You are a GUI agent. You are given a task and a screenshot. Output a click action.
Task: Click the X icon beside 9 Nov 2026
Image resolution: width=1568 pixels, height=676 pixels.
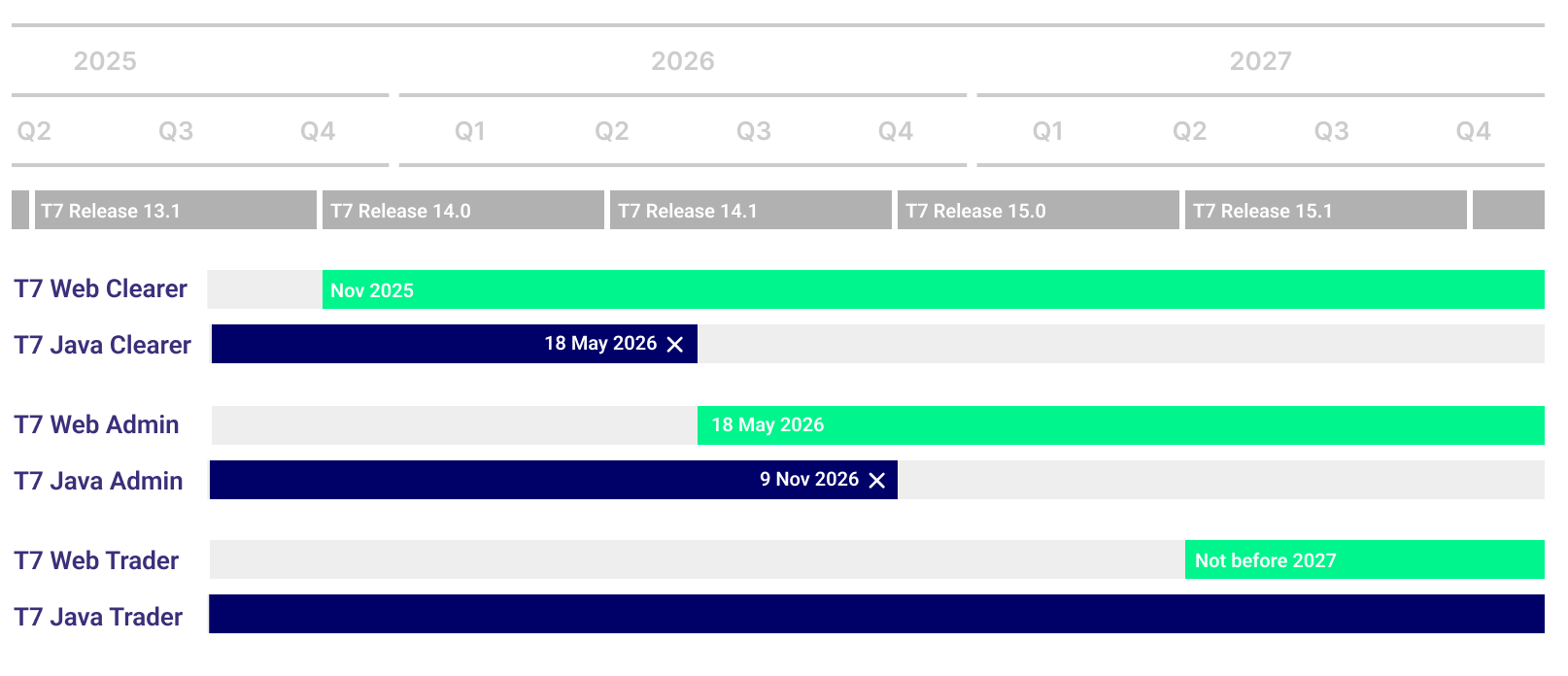(877, 481)
